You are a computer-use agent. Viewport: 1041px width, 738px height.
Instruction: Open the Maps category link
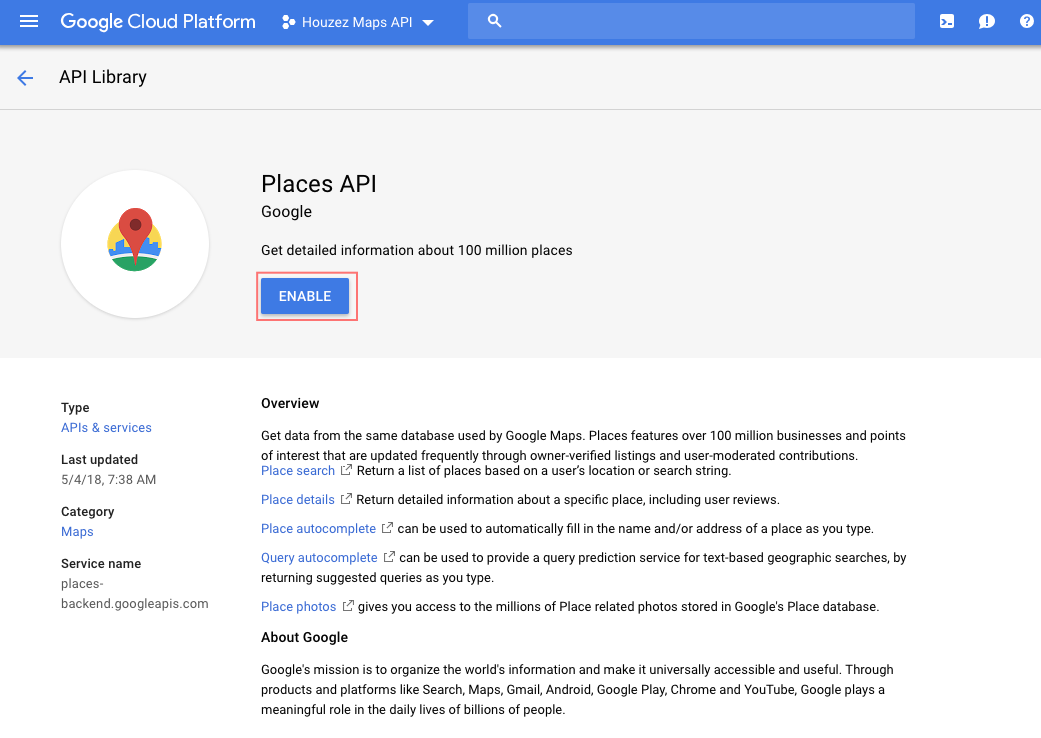click(x=77, y=532)
